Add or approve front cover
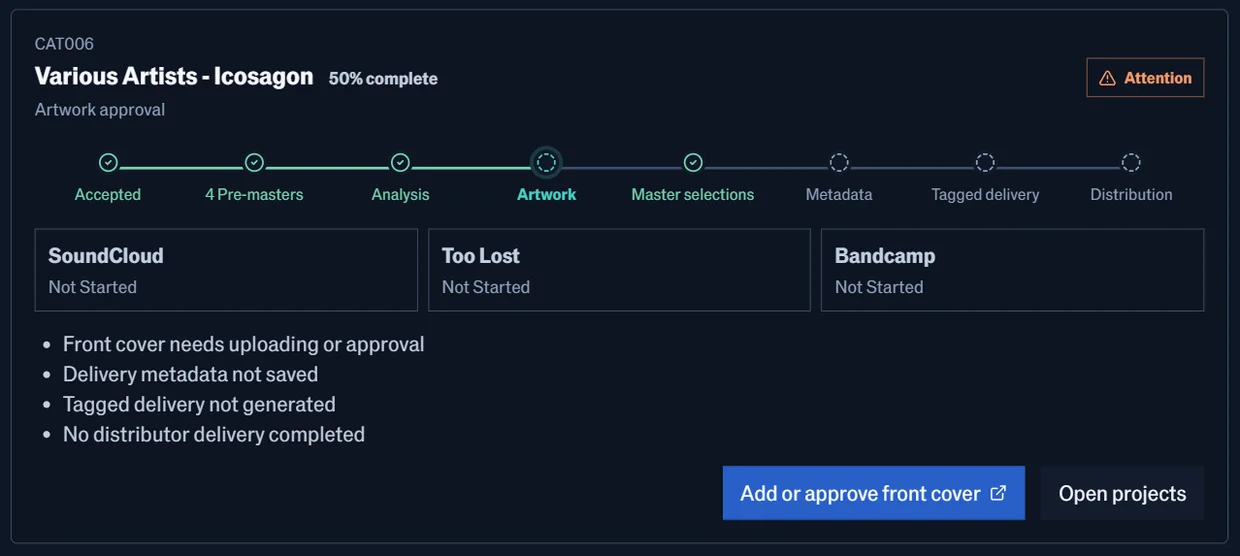This screenshot has width=1240, height=556. (x=874, y=493)
